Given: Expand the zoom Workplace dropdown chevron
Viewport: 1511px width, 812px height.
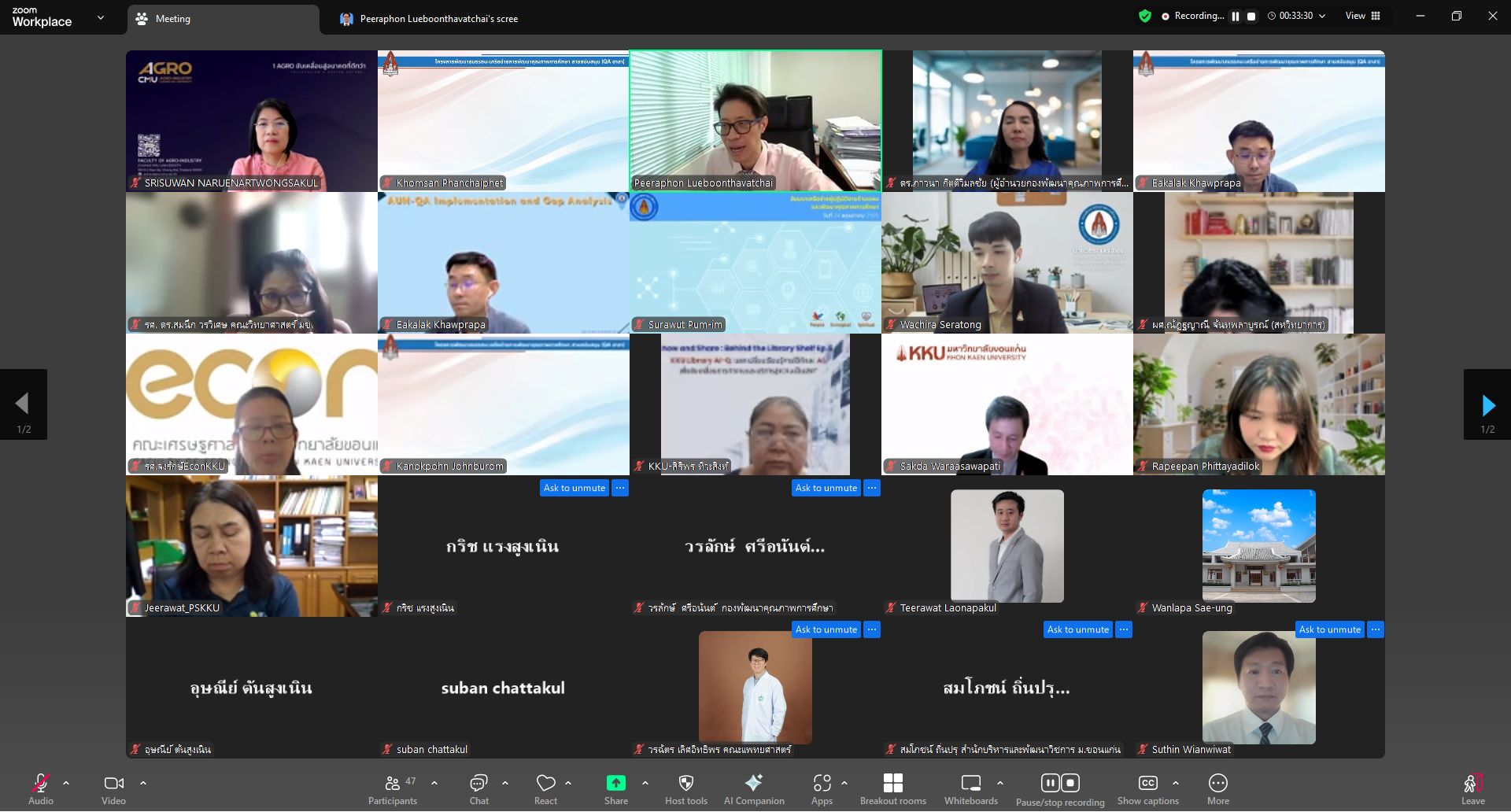Looking at the screenshot, I should (101, 17).
